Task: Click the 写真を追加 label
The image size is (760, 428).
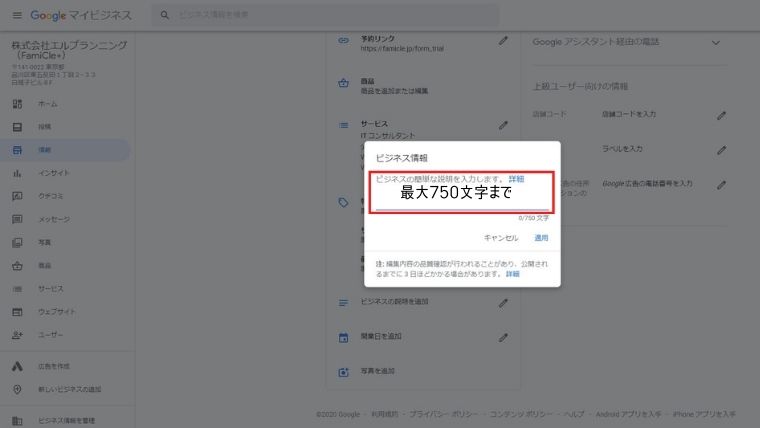Action: pyautogui.click(x=377, y=371)
